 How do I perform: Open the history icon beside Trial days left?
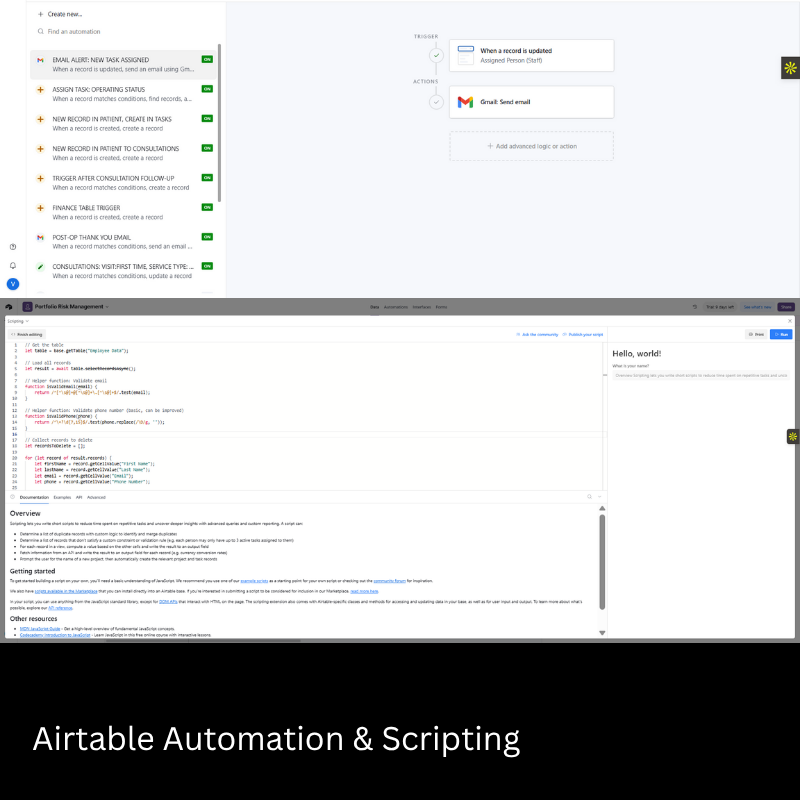[x=694, y=307]
